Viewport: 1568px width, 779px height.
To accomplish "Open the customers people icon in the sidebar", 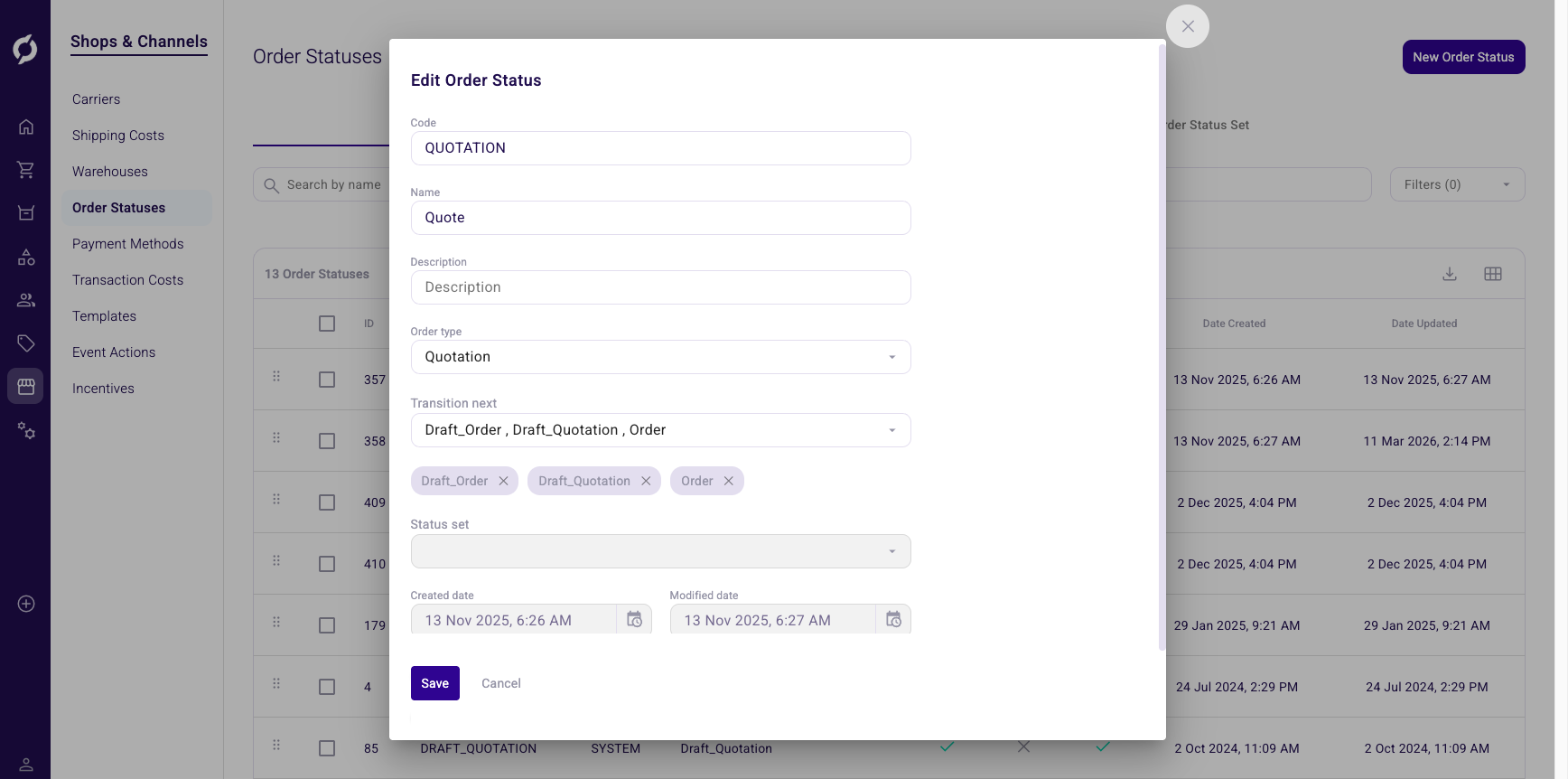I will tap(26, 300).
